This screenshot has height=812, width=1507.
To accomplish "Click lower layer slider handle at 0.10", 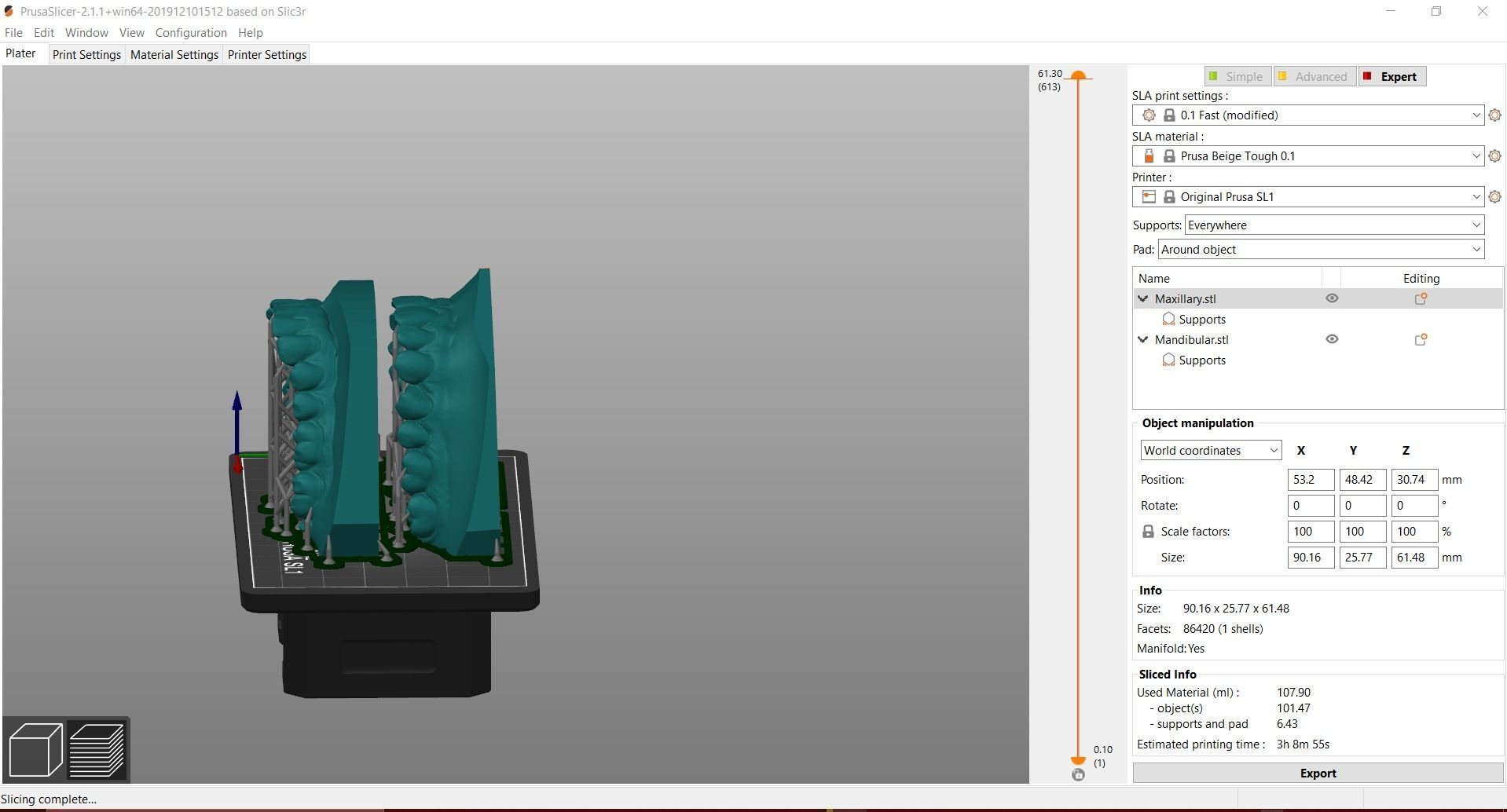I will point(1078,760).
